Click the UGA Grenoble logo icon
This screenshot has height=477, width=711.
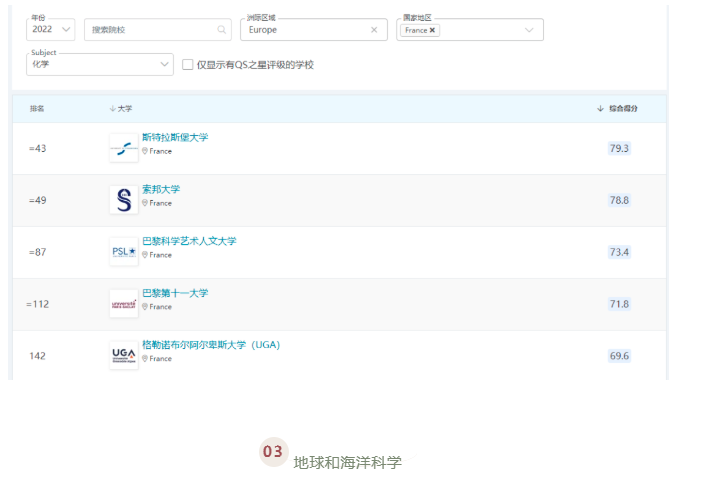(x=124, y=355)
